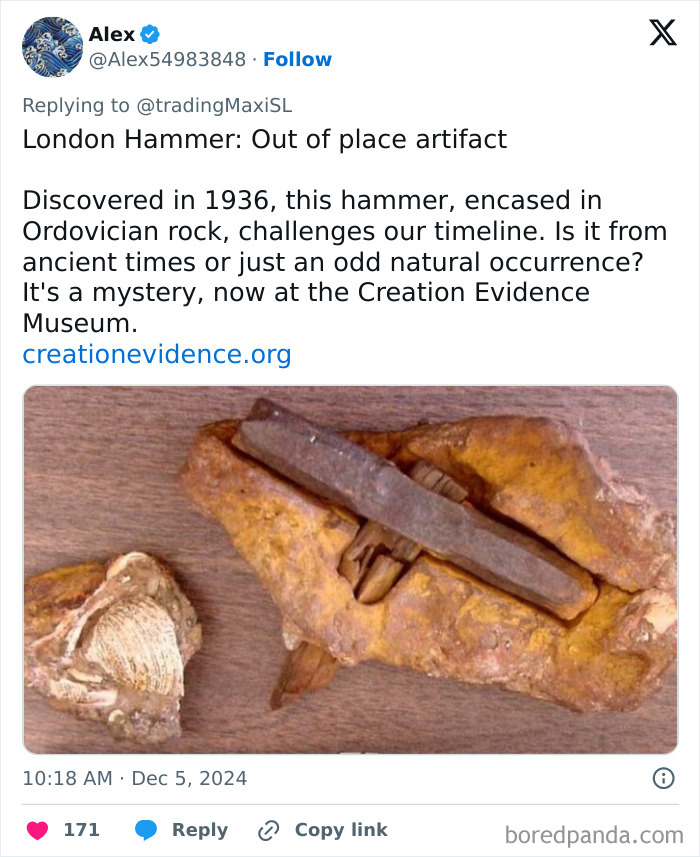Open the creationevidence.org link

[156, 354]
